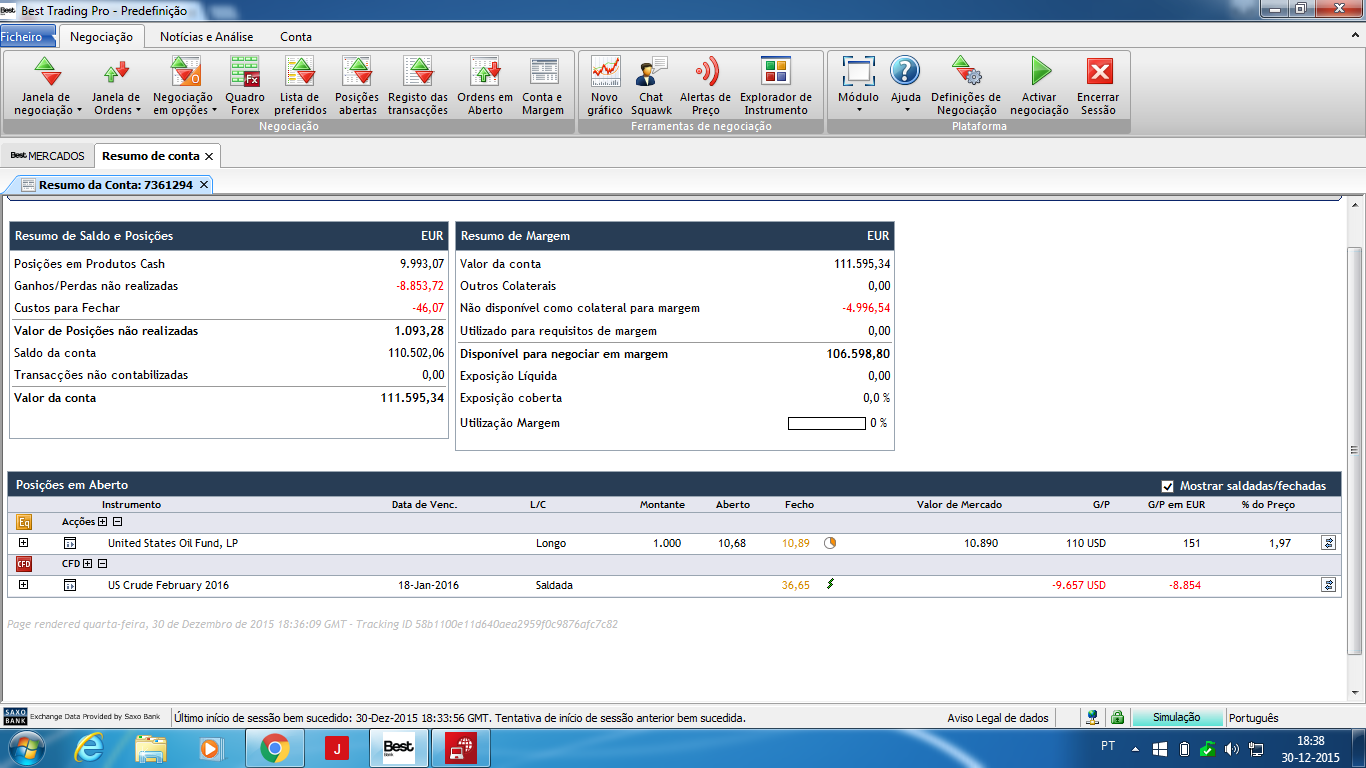Screen dimensions: 1366x768
Task: Open Posições abertas view
Action: tap(357, 85)
